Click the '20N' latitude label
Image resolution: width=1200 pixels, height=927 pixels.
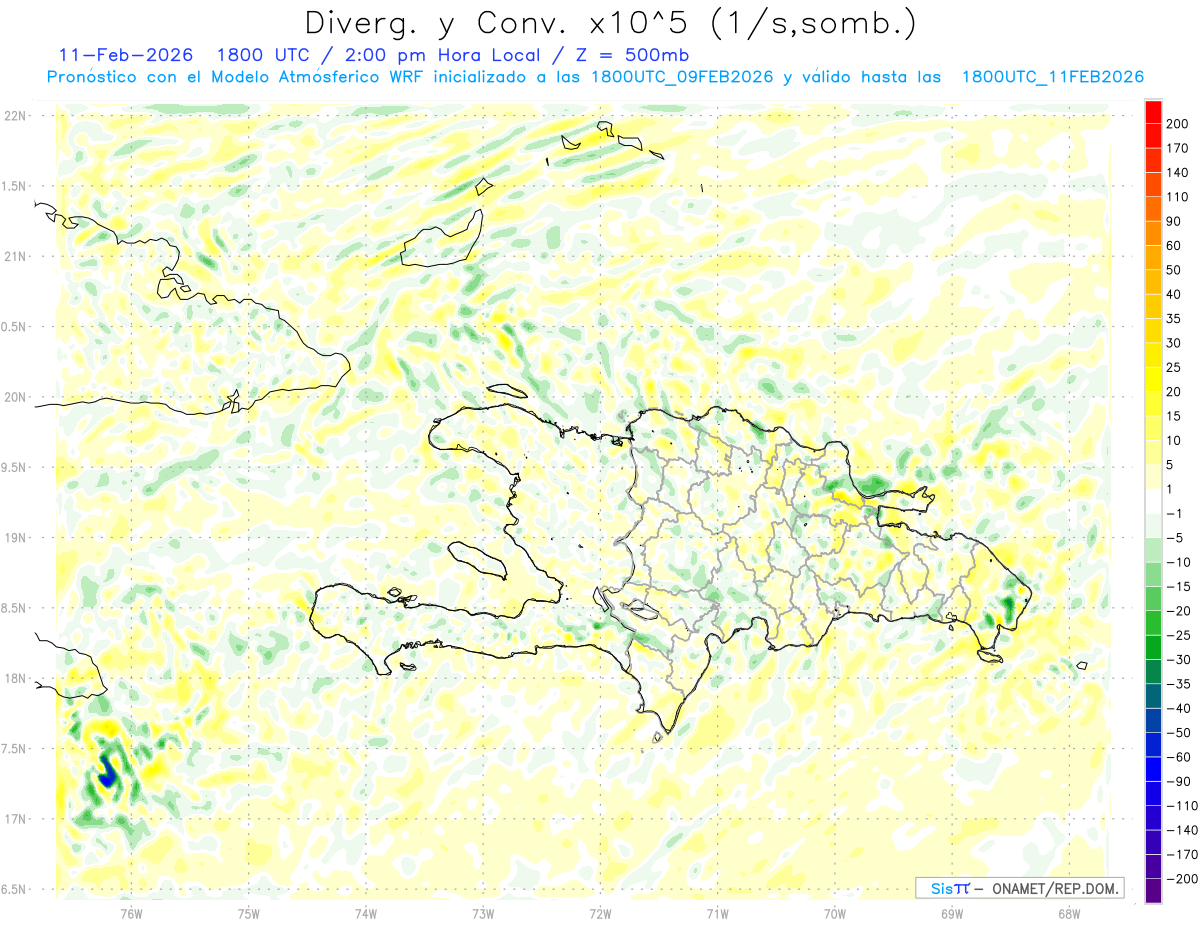[15, 397]
